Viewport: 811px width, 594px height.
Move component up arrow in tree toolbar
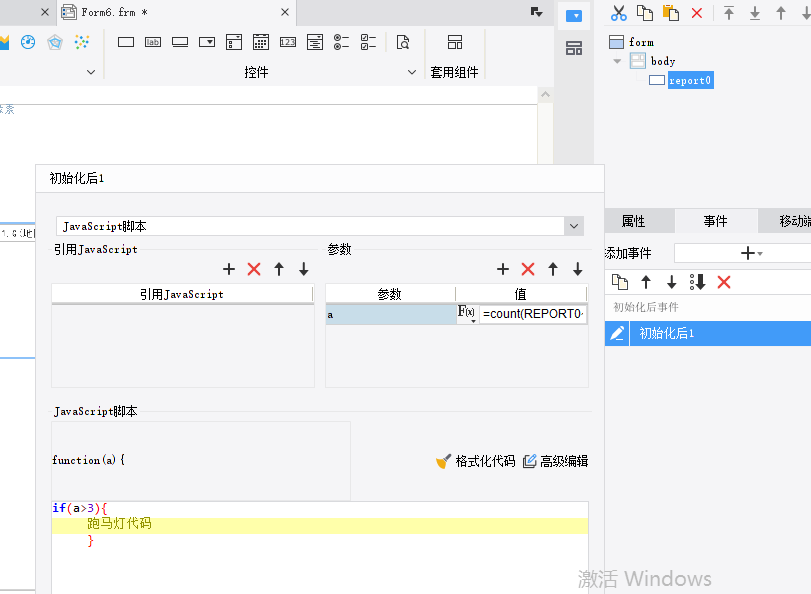tap(781, 13)
